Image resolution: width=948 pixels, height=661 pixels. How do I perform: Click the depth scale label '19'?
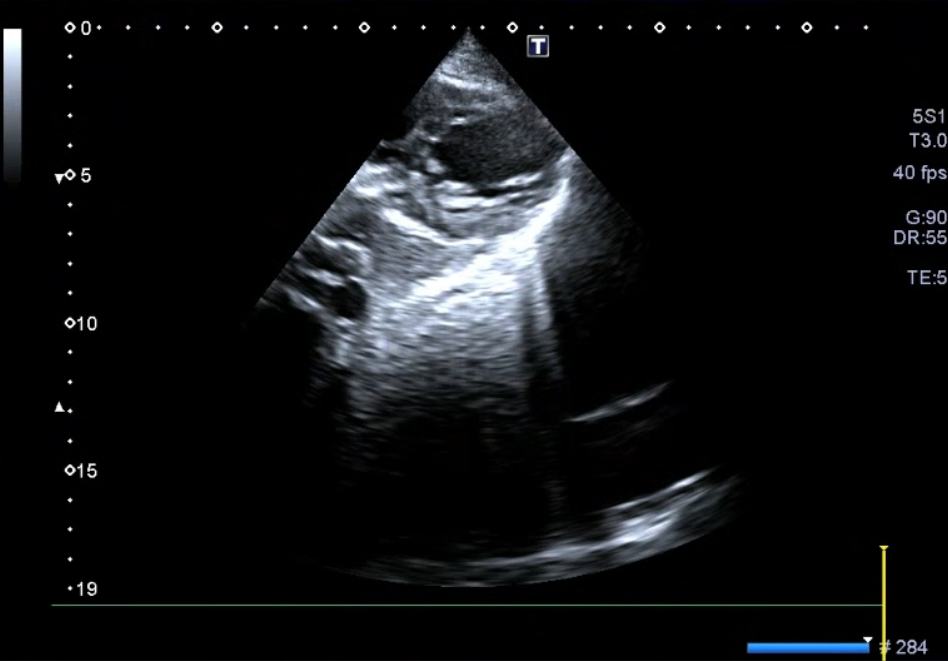pos(87,589)
